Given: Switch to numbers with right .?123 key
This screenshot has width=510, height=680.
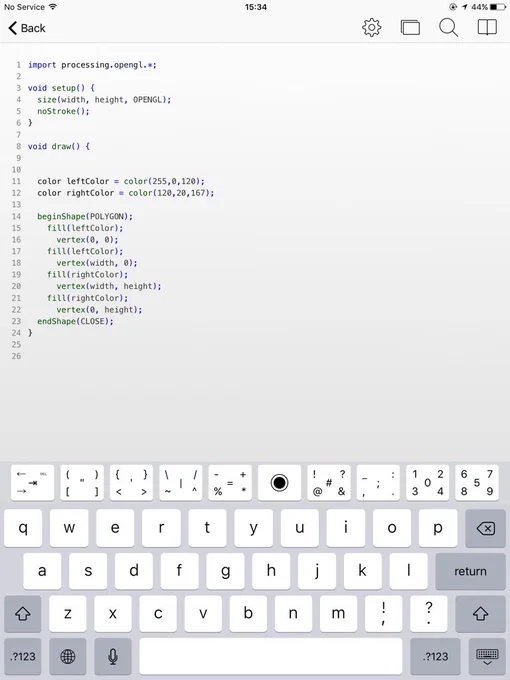Looking at the screenshot, I should 435,657.
